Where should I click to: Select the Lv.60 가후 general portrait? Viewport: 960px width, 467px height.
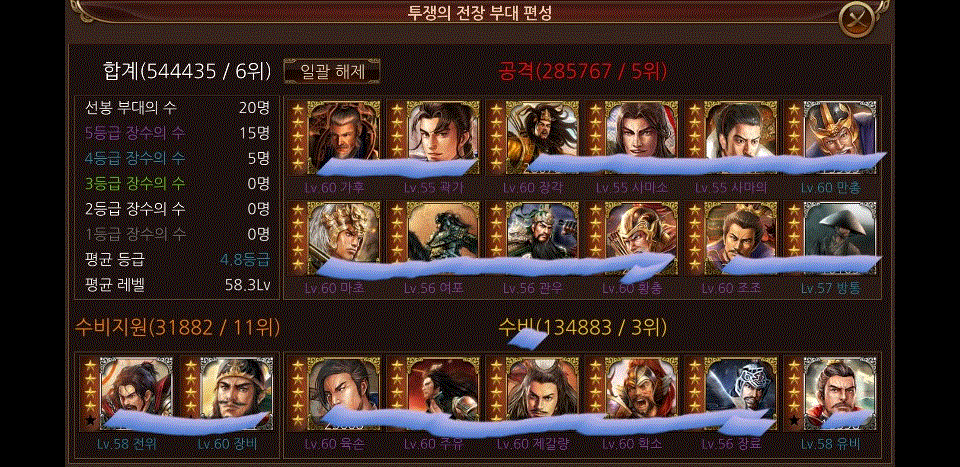334,138
